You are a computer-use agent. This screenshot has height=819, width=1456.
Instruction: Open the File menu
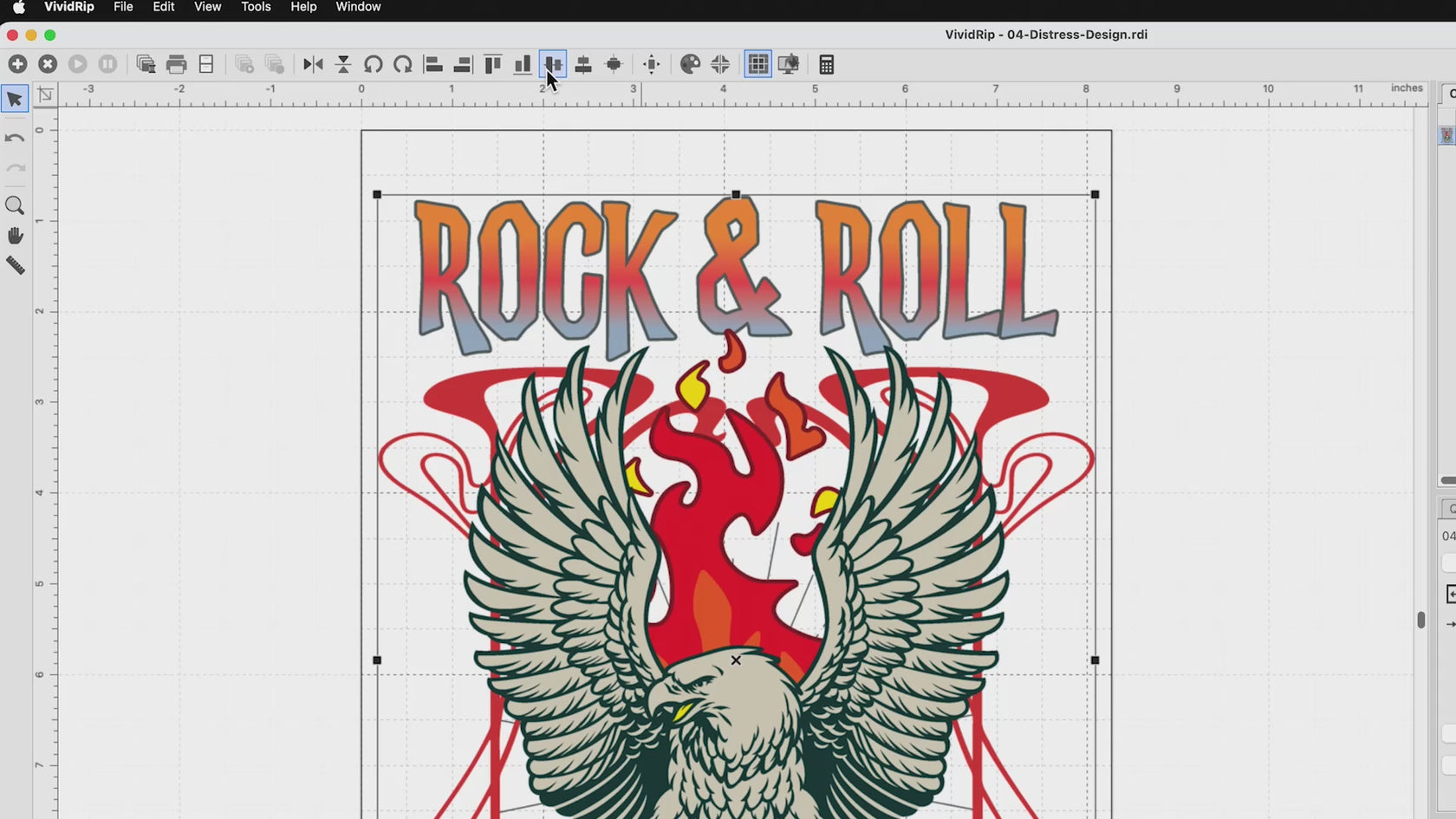click(x=123, y=7)
